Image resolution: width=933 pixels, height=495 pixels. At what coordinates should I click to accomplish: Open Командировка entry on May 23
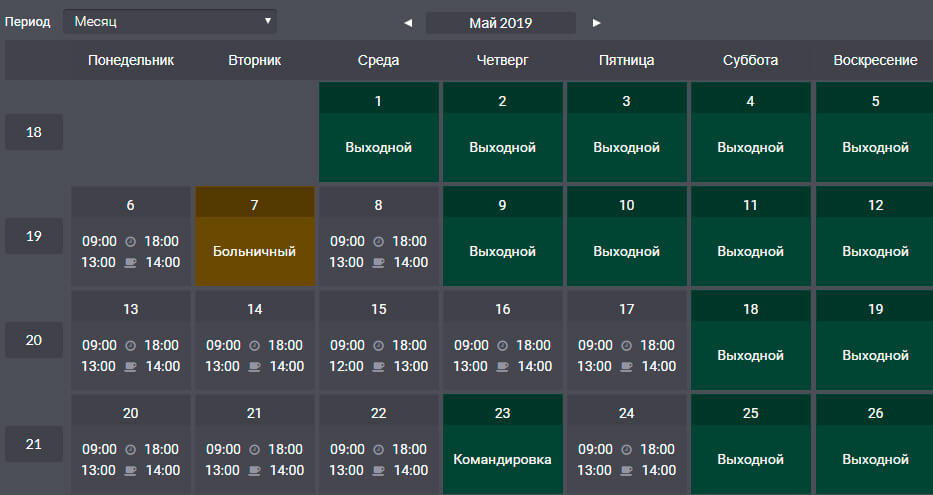503,444
